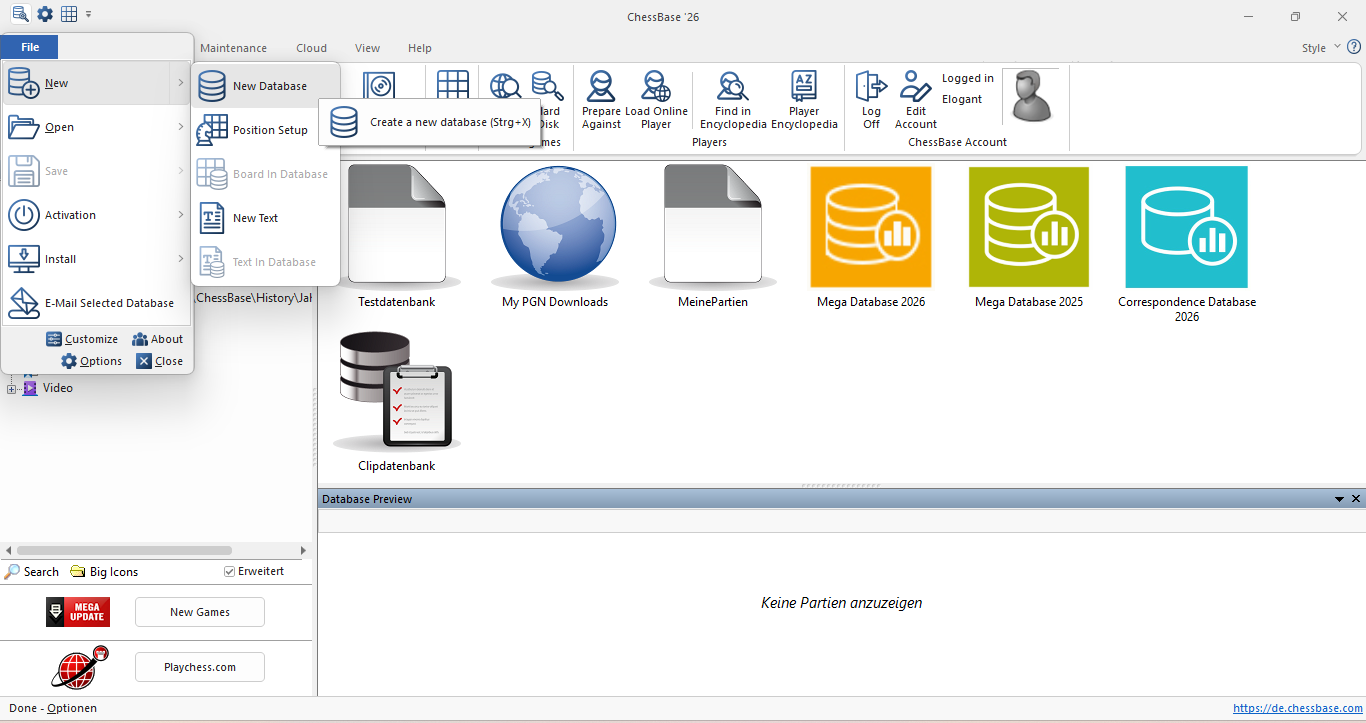Click the horizontal scrollbar in folder panel

[125, 550]
